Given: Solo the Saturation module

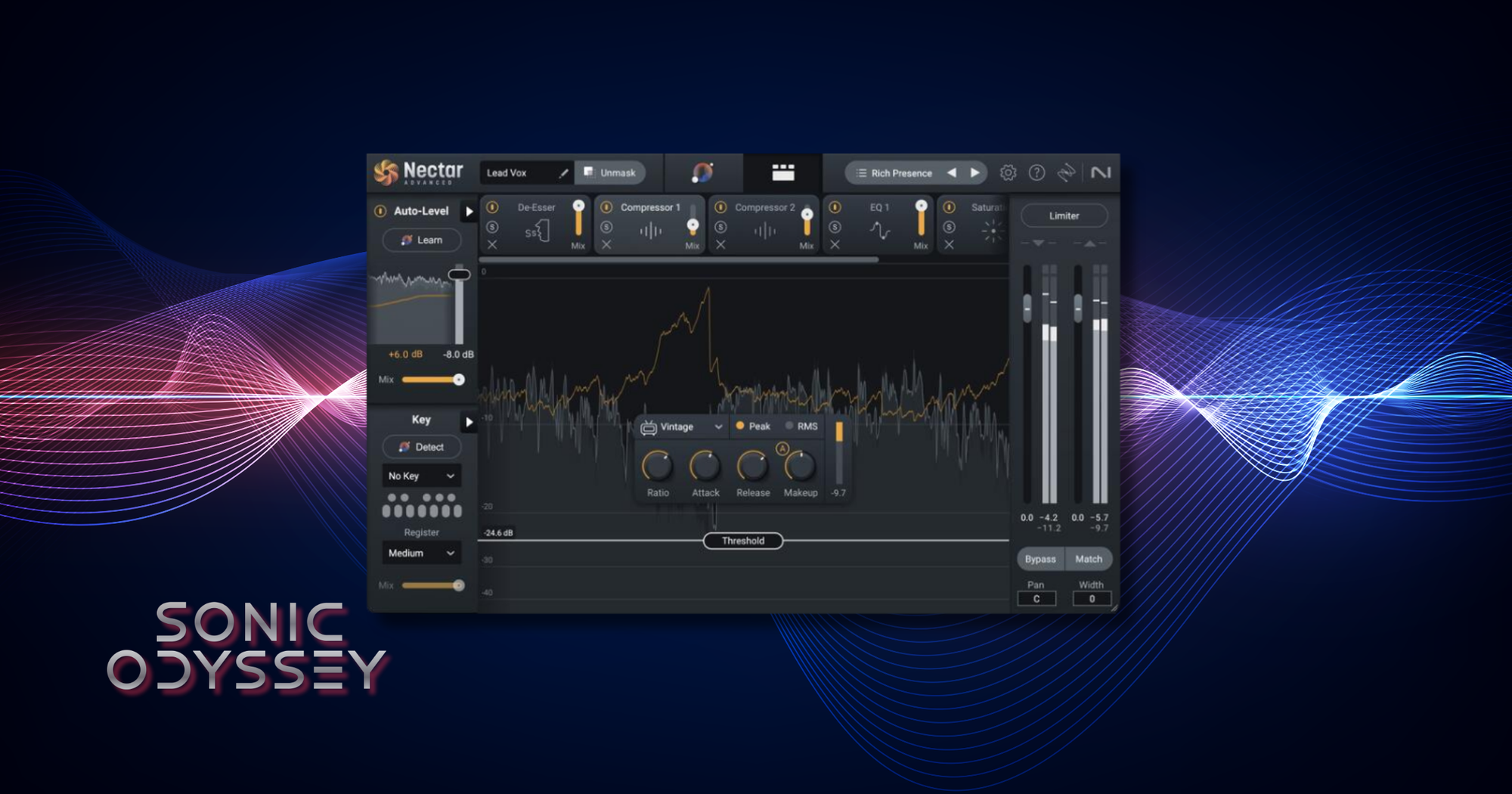Looking at the screenshot, I should 949,227.
